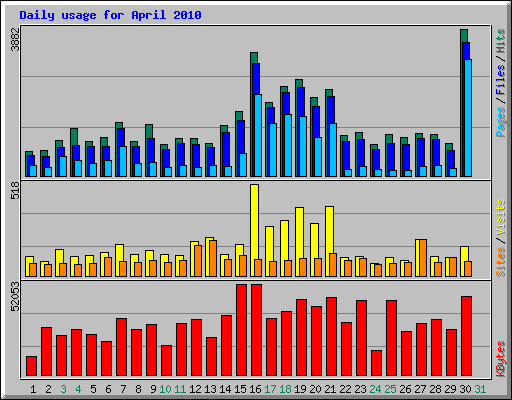Click the orange sites bar for day 13
The height and width of the screenshot is (400, 512).
click(x=213, y=258)
